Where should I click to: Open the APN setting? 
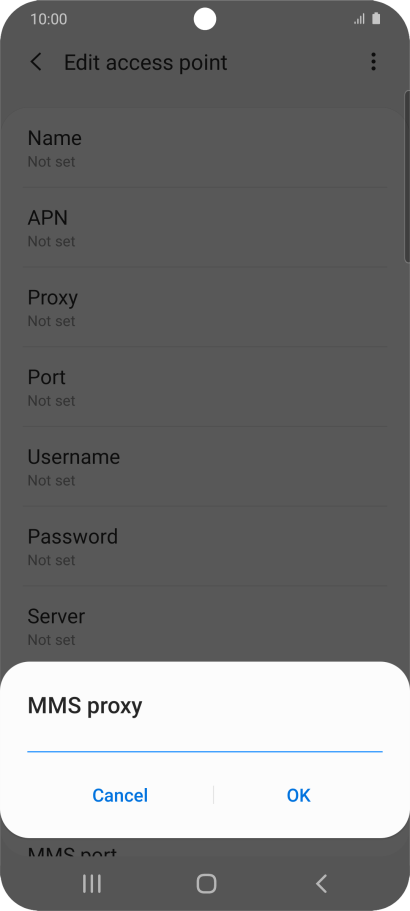(205, 228)
